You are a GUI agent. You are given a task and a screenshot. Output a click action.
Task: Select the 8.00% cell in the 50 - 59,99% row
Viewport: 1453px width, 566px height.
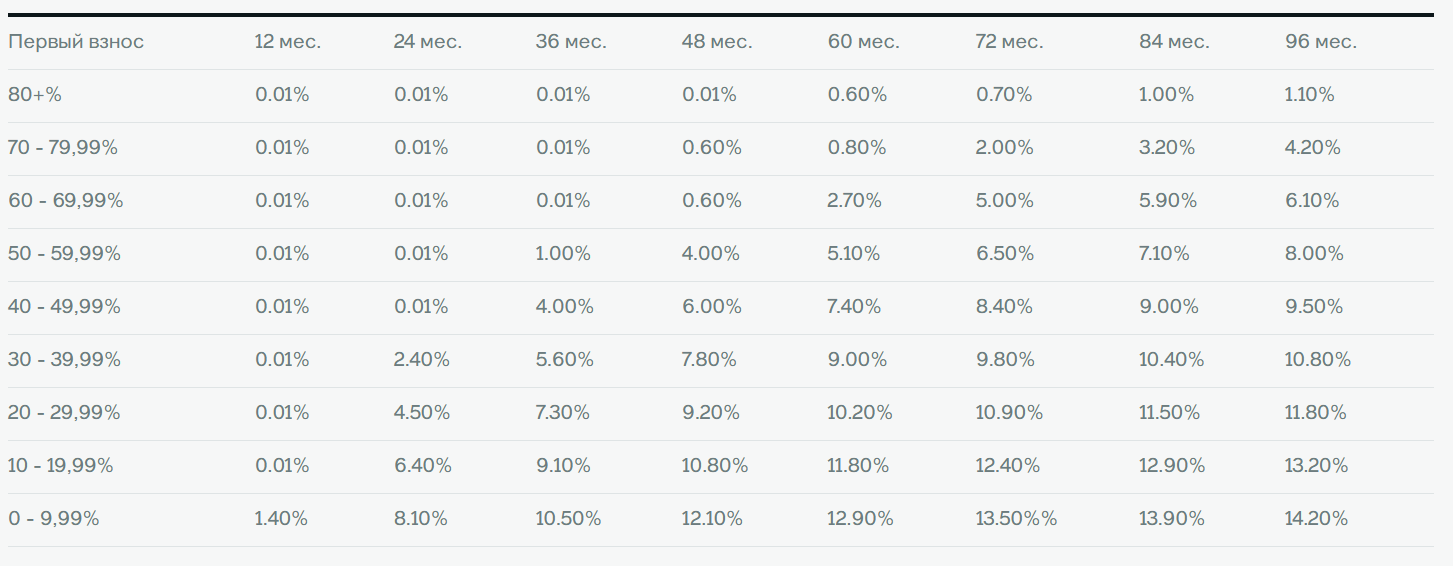coord(1314,254)
